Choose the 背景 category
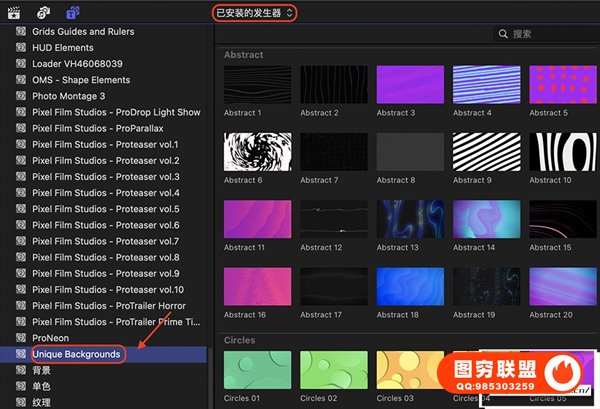The image size is (600, 409). 42,370
